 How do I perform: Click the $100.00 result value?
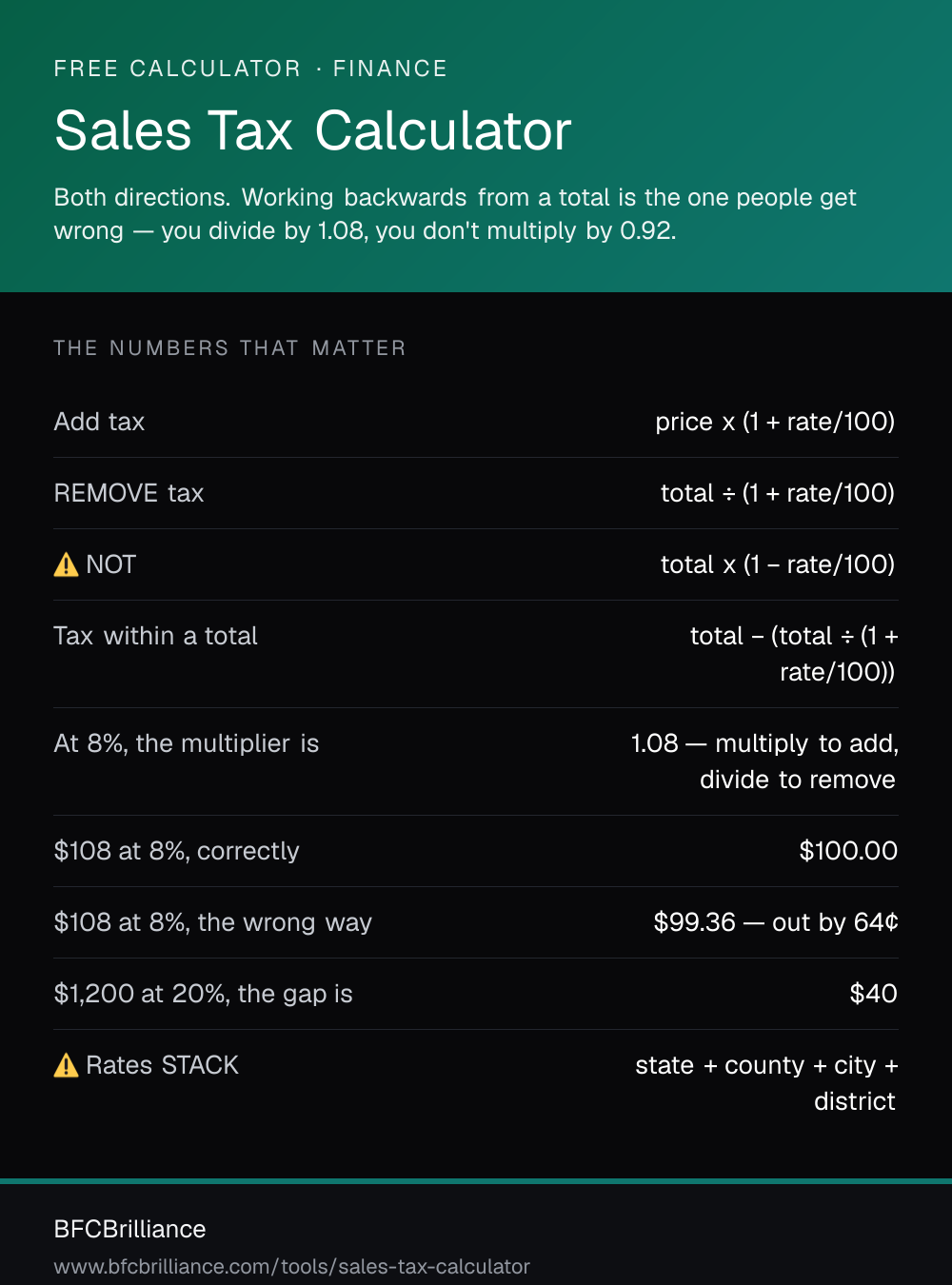848,851
